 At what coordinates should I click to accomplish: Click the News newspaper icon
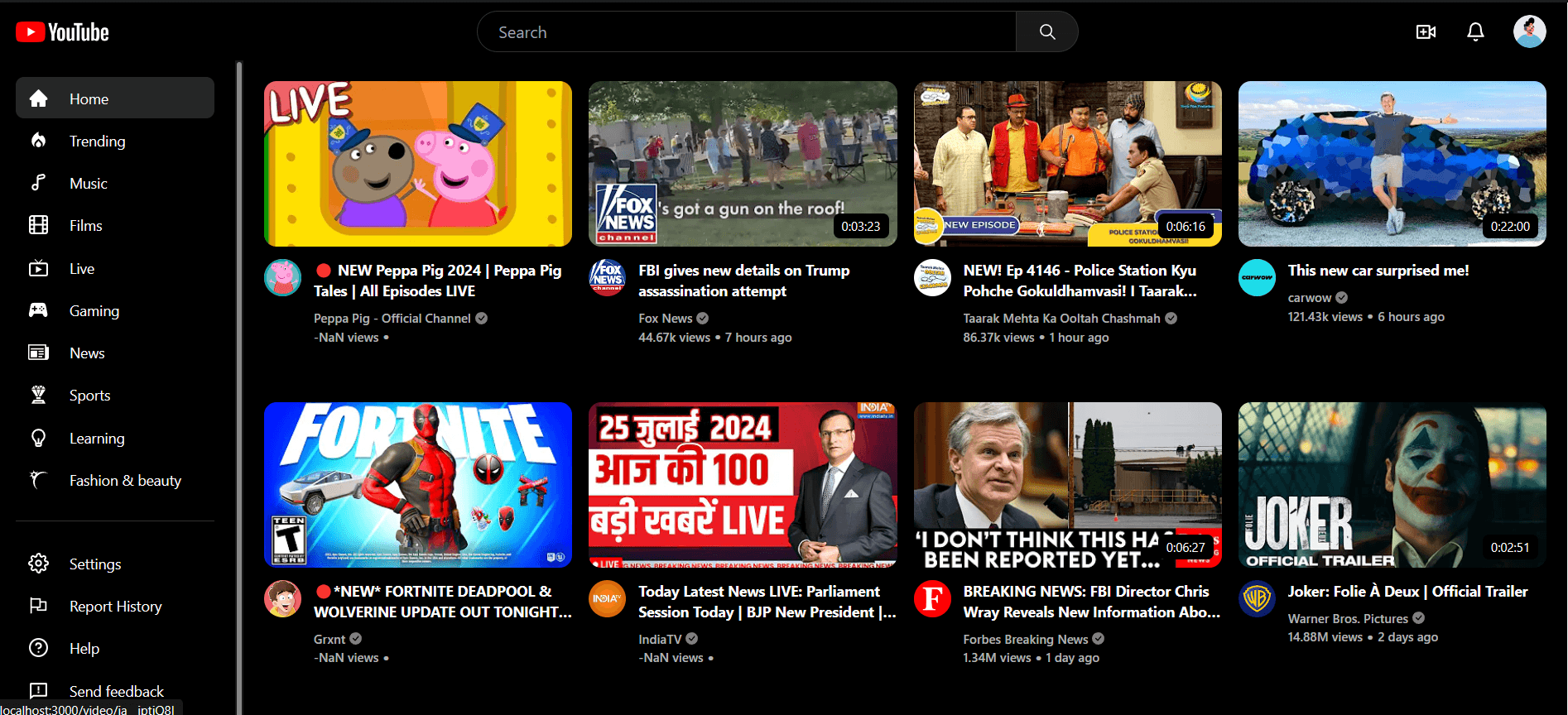(x=38, y=353)
